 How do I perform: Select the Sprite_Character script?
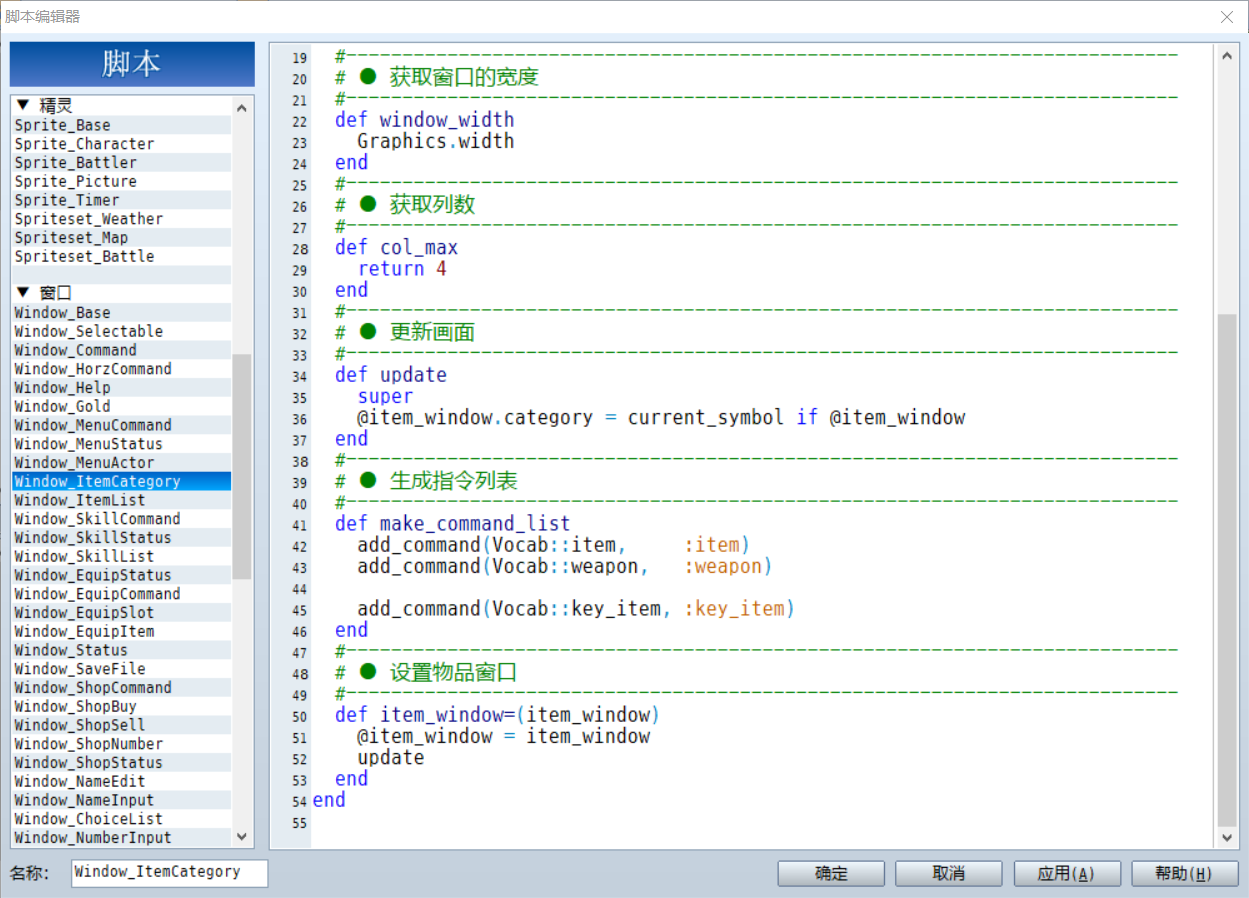pyautogui.click(x=122, y=144)
